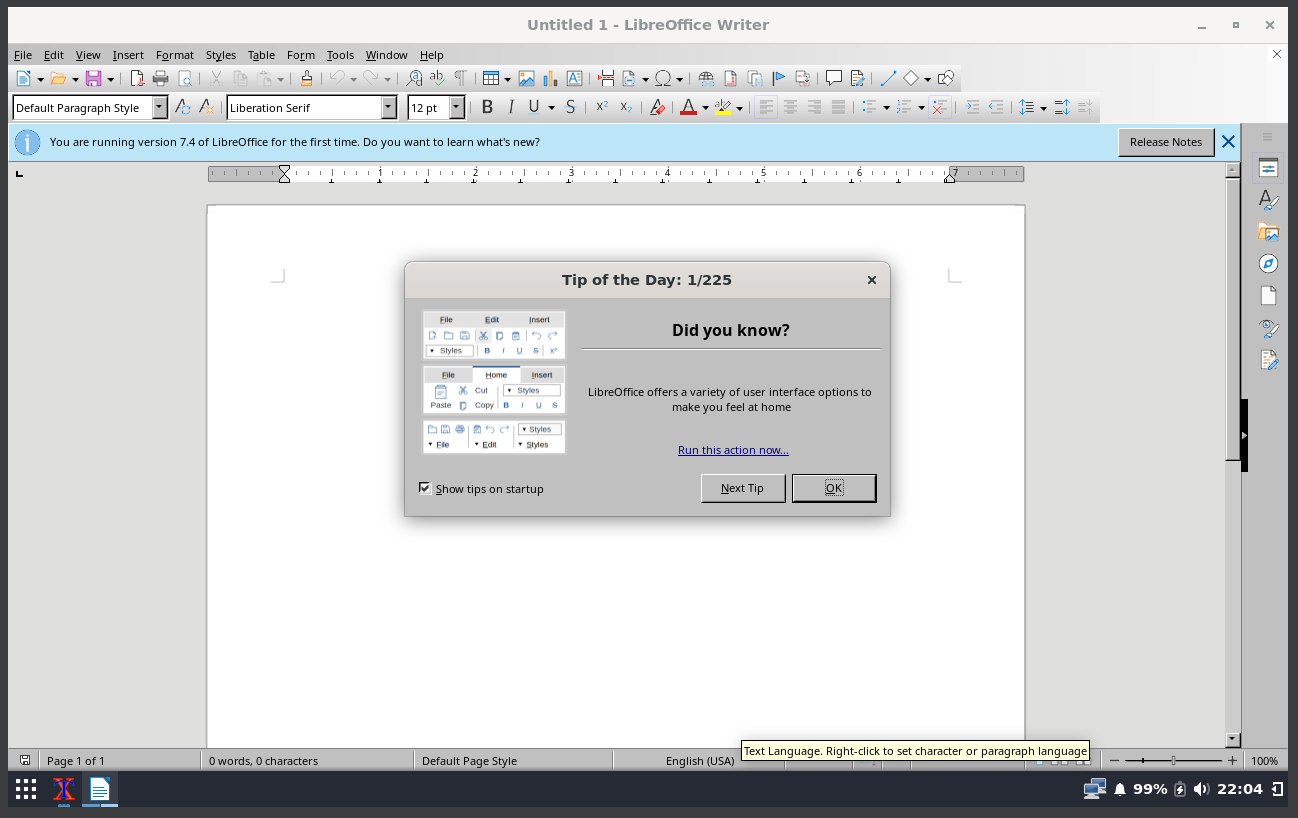Select the Insert Chart icon
1298x818 pixels.
[550, 77]
